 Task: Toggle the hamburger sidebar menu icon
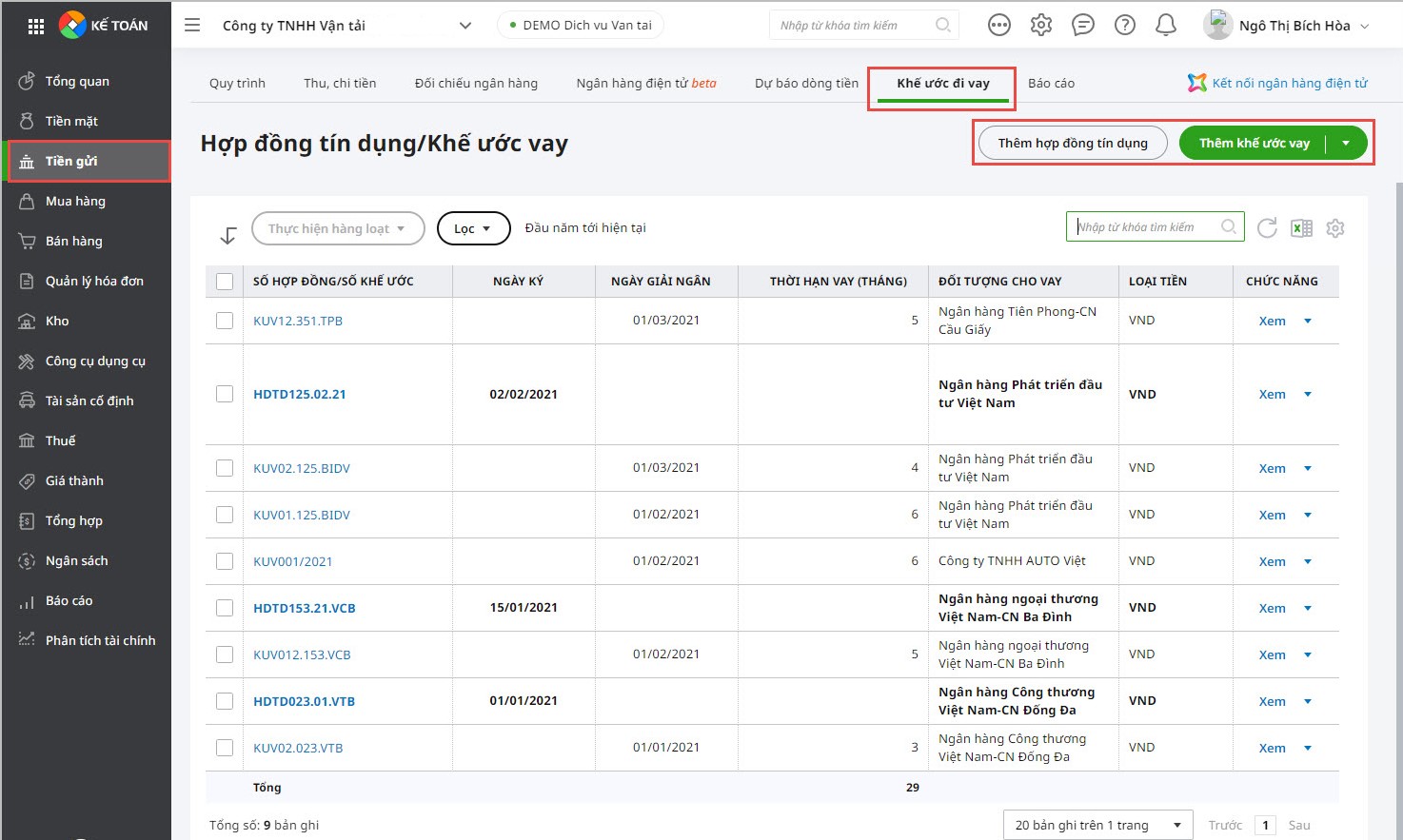tap(192, 26)
